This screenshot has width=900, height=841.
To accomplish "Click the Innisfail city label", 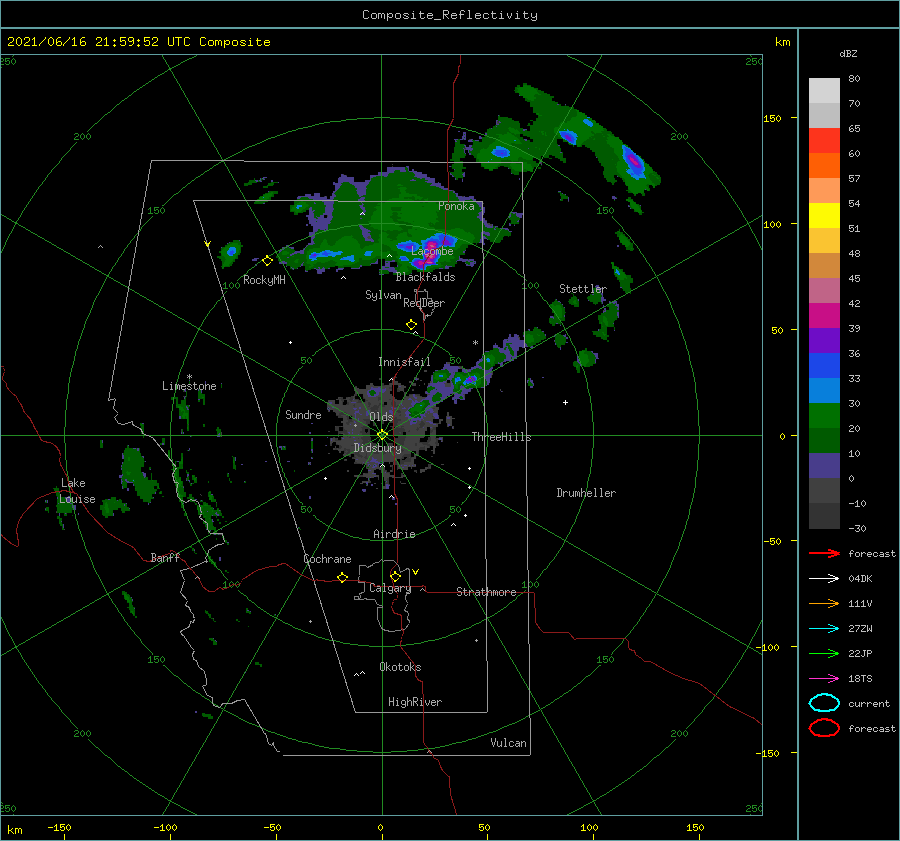I will [404, 362].
